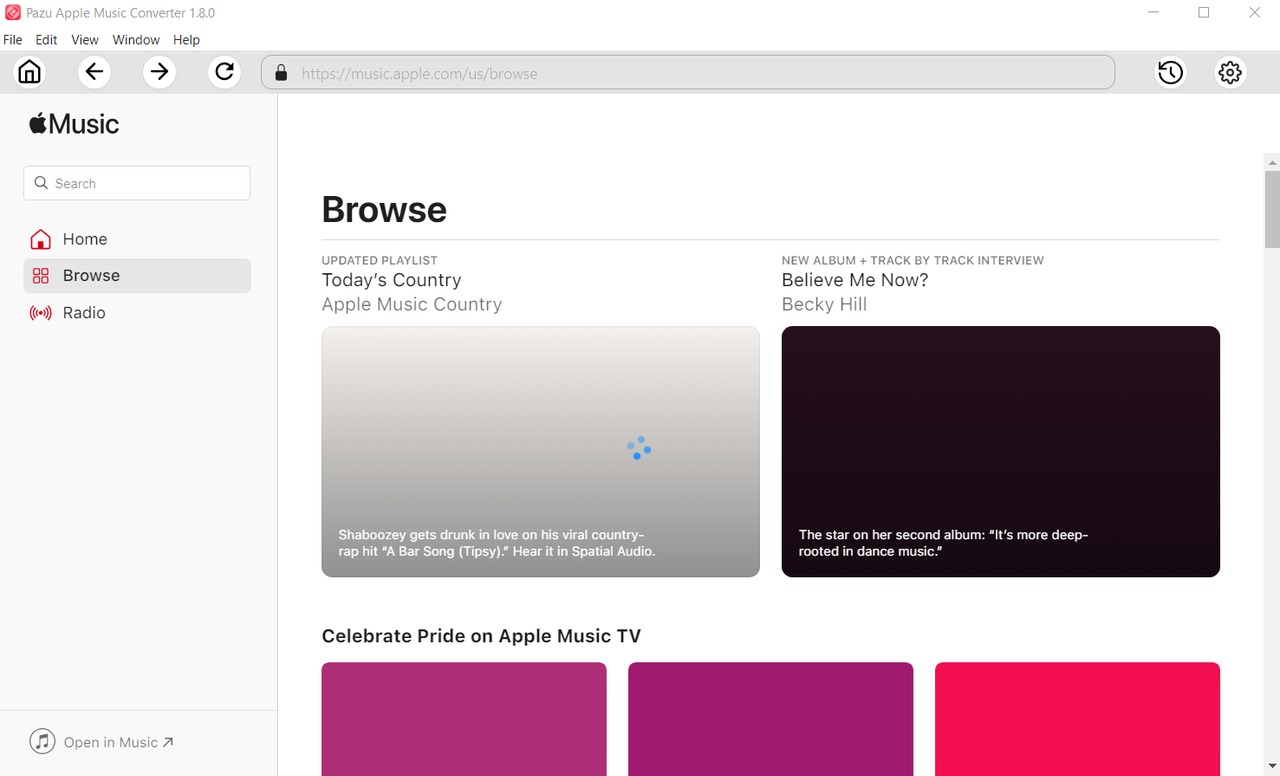This screenshot has height=776, width=1280.
Task: Select Browse in the sidebar
Action: [x=137, y=276]
